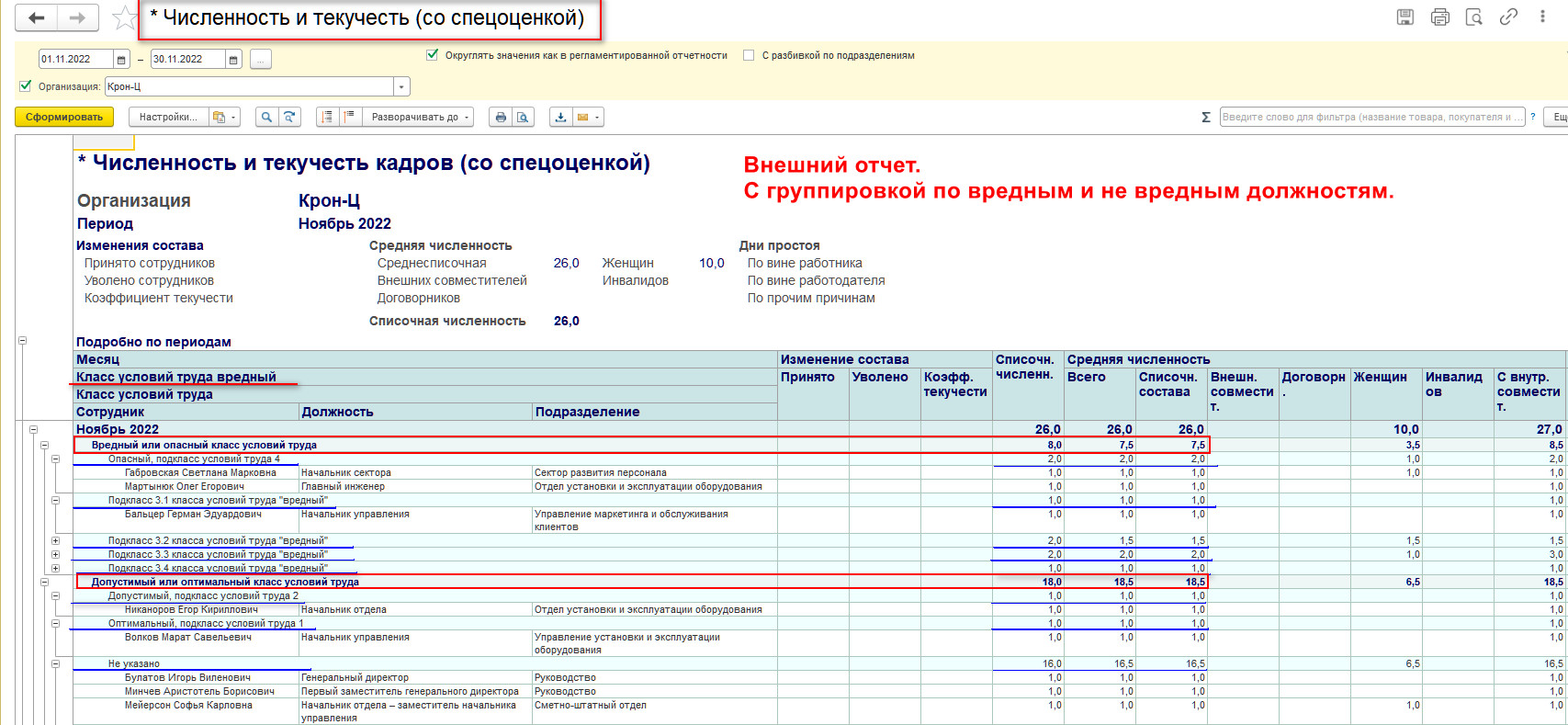Select cell 'Габровская Светлана Марковна'
1568x725 pixels.
click(186, 472)
